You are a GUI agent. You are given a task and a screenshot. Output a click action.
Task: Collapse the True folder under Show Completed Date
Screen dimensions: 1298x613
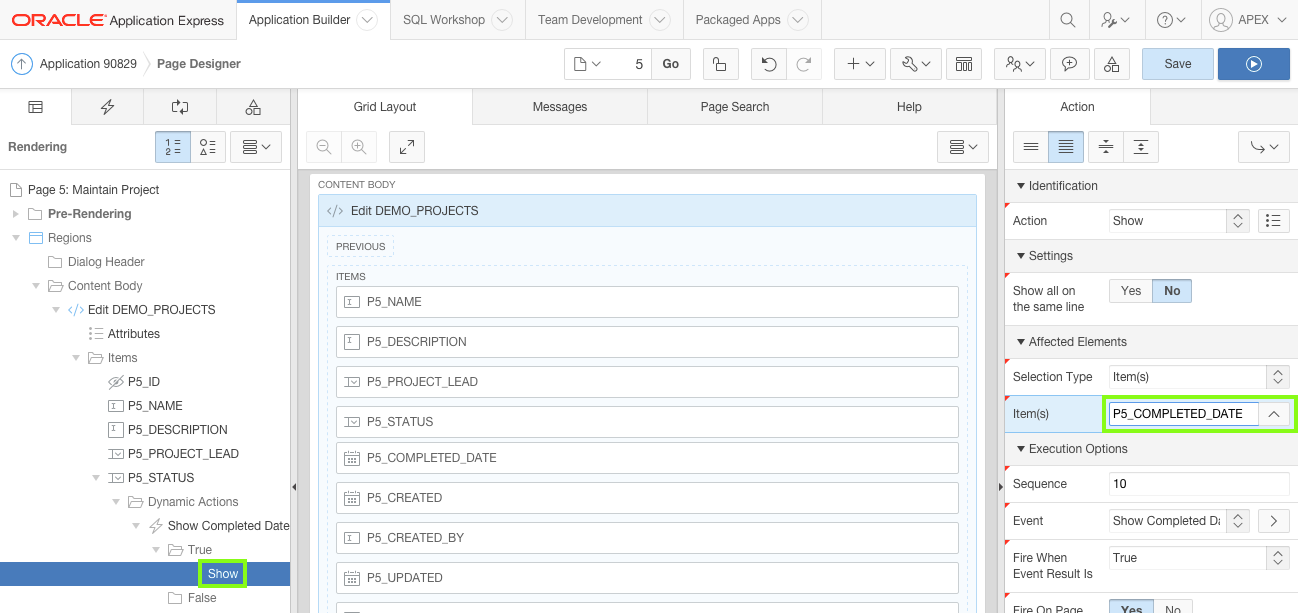tap(156, 549)
